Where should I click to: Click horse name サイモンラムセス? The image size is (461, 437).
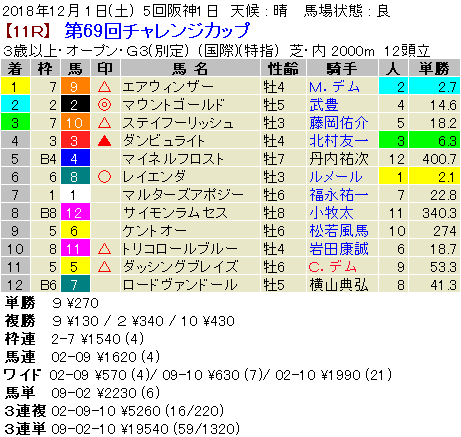pos(175,213)
